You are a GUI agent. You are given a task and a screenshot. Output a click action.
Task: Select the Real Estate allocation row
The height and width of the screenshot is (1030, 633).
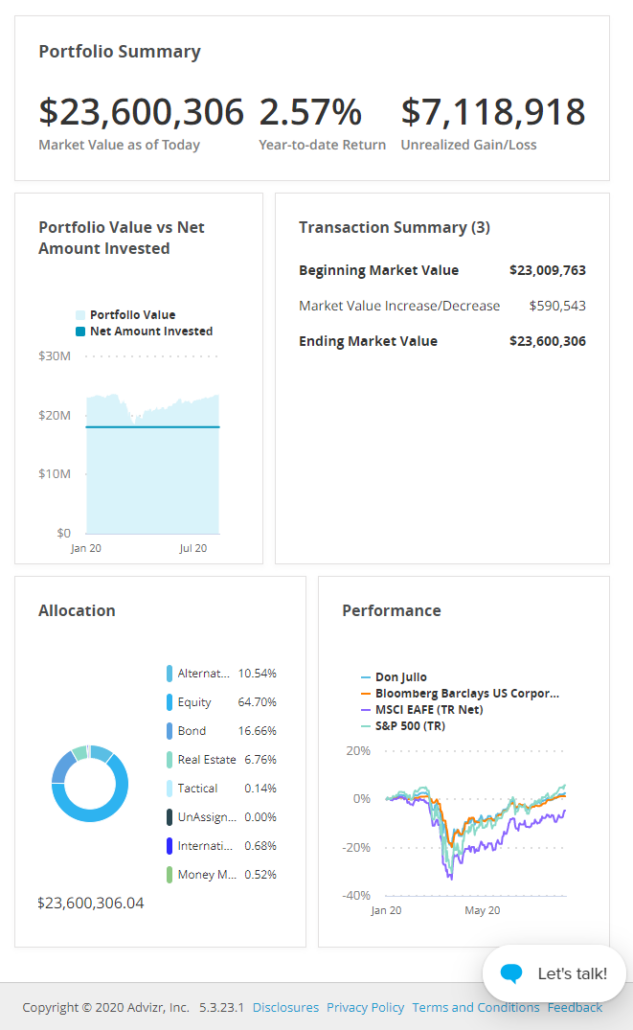221,760
